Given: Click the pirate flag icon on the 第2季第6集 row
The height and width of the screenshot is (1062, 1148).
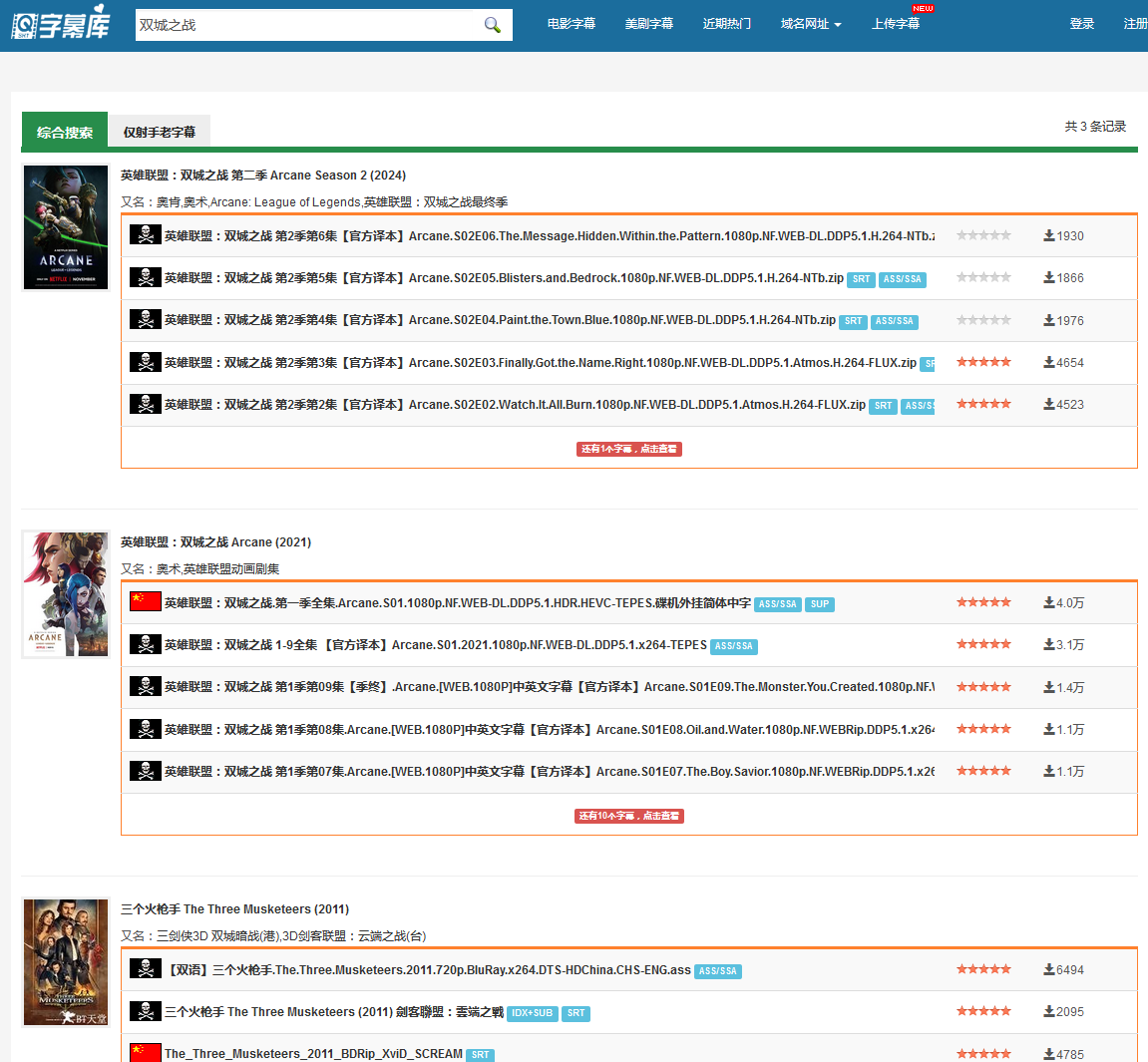Looking at the screenshot, I should pos(146,235).
